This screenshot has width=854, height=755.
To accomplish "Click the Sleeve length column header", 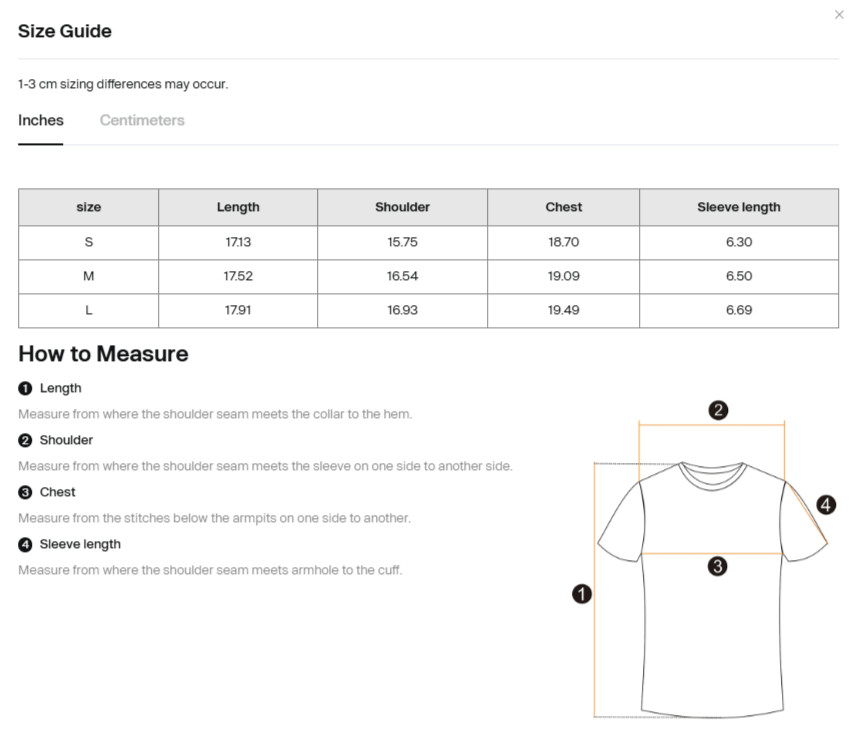I will coord(738,207).
